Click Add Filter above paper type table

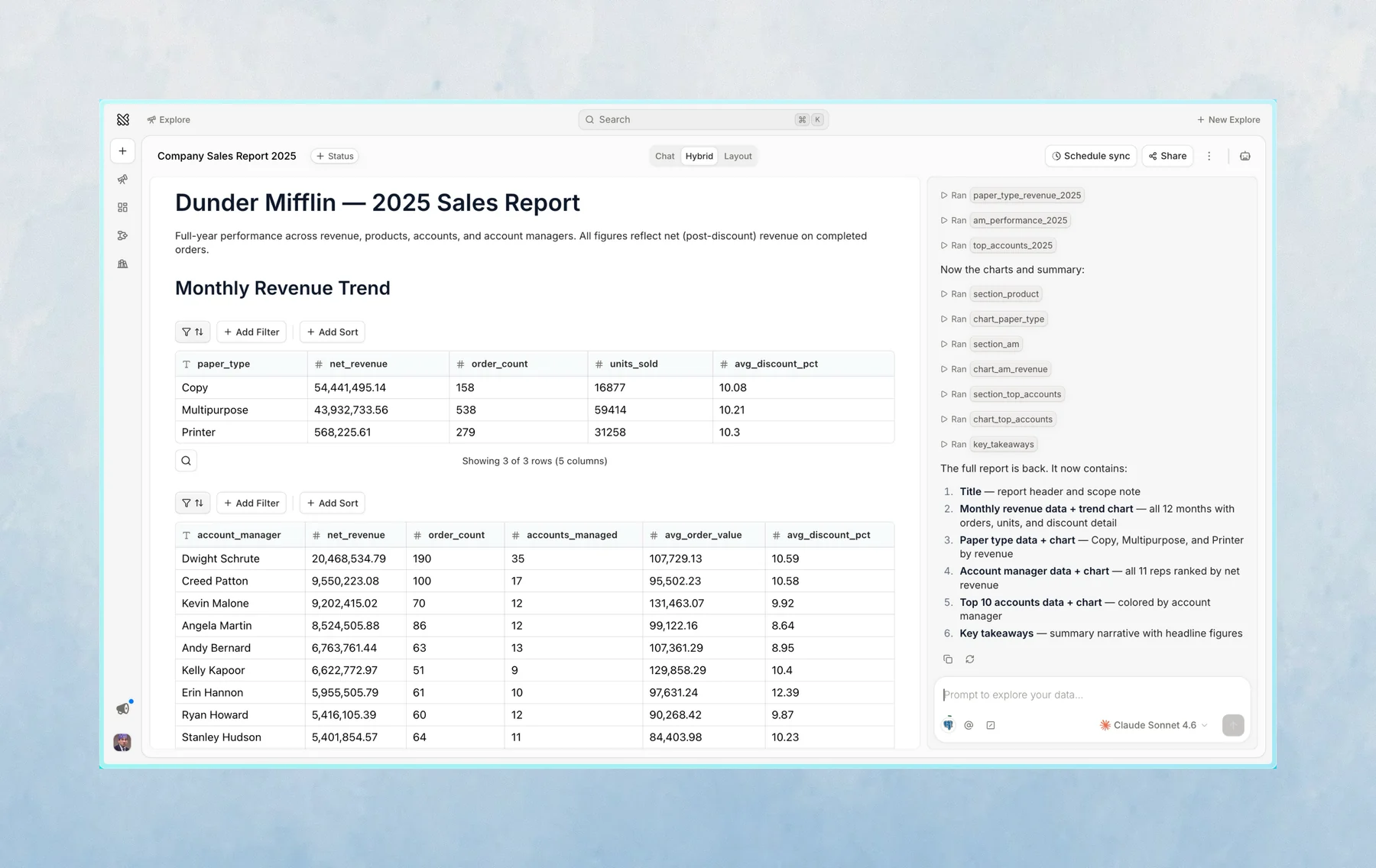point(252,332)
